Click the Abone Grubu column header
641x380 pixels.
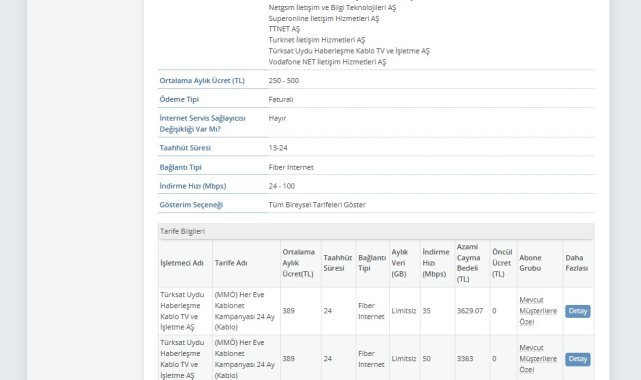(530, 263)
